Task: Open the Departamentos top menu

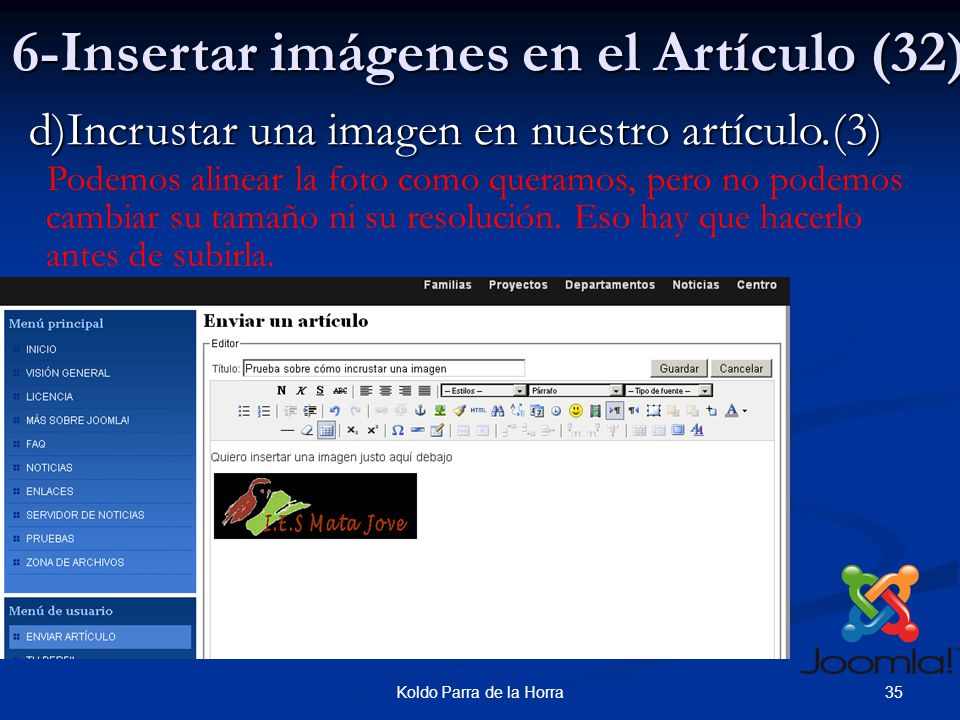Action: click(610, 285)
